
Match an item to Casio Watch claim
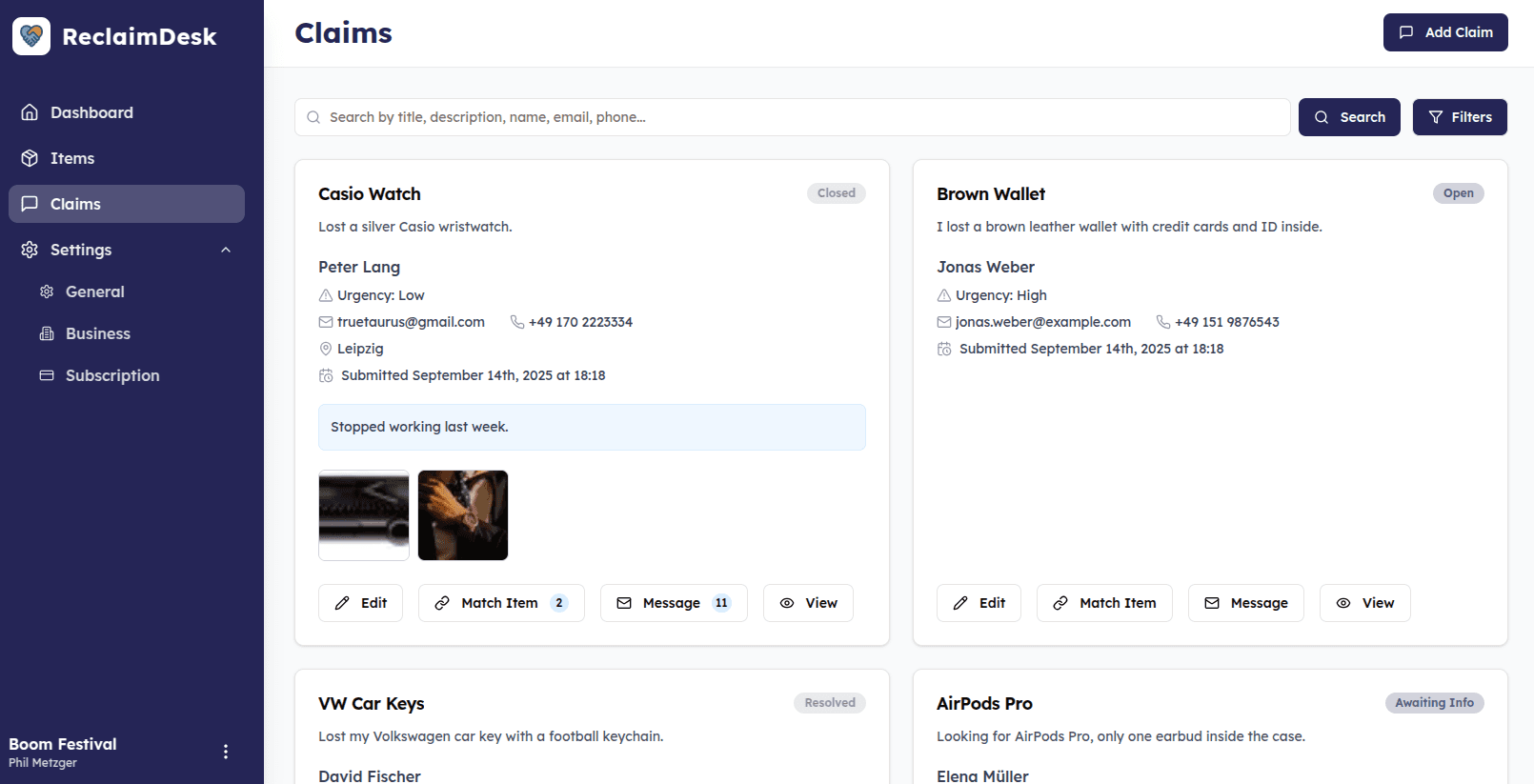point(501,603)
